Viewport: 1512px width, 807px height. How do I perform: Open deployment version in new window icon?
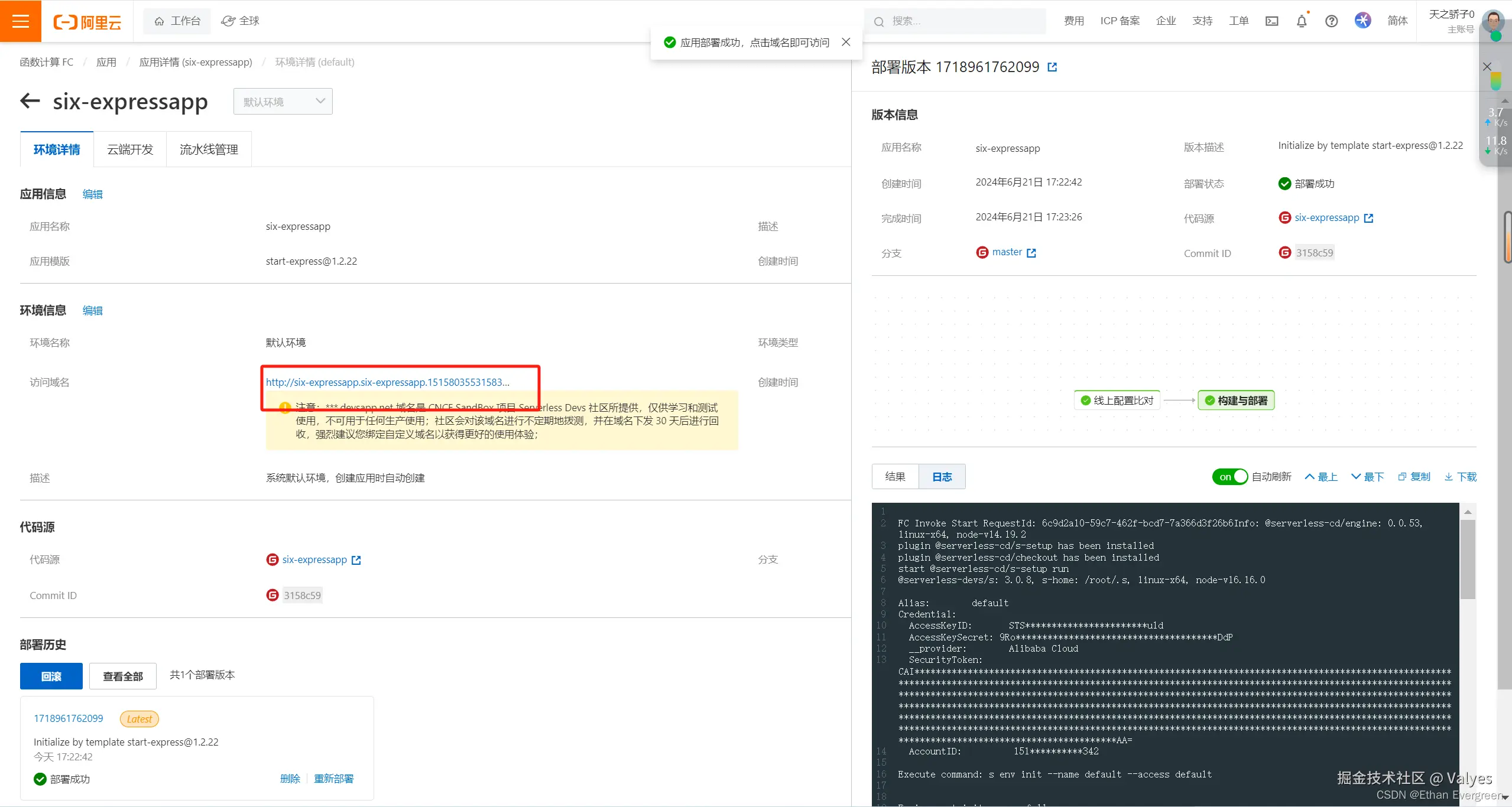(1052, 67)
